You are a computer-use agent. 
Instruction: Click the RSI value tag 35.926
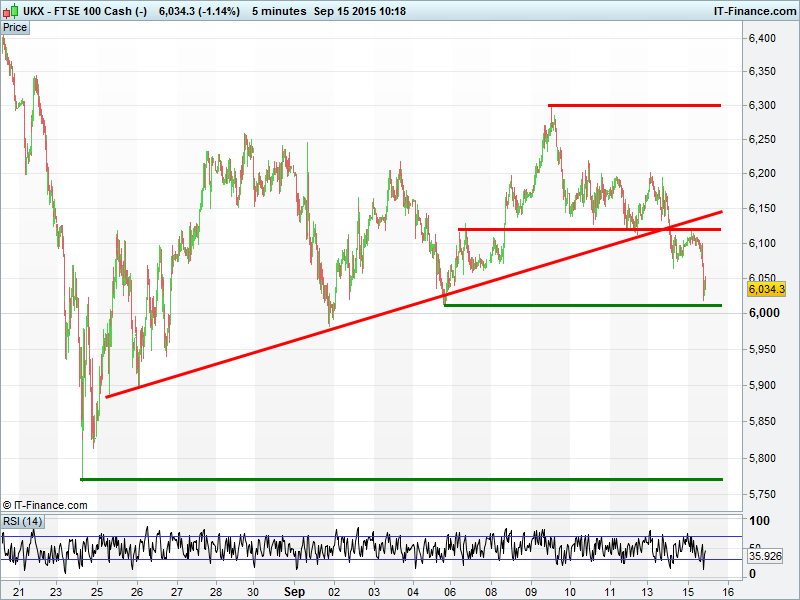point(767,556)
